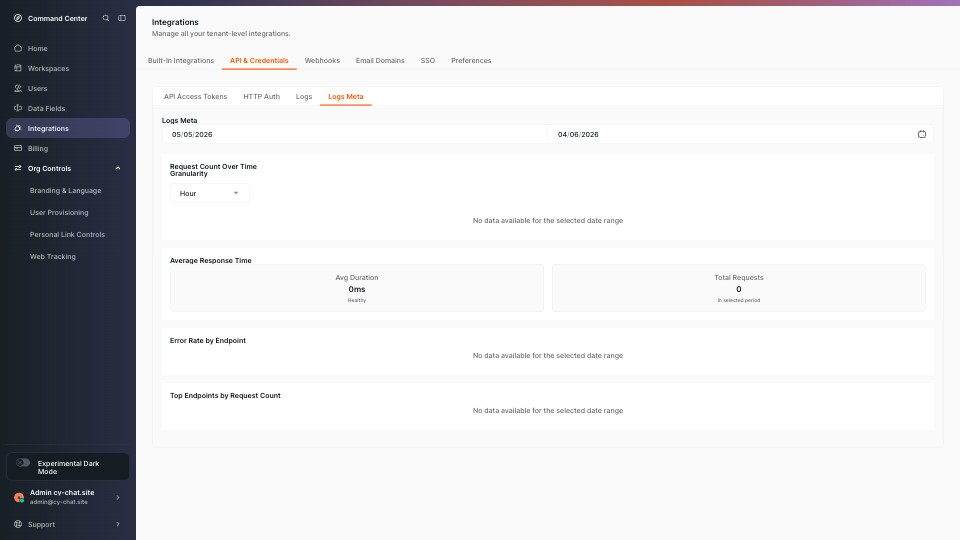
Task: Open Branding & Language settings
Action: tap(66, 190)
